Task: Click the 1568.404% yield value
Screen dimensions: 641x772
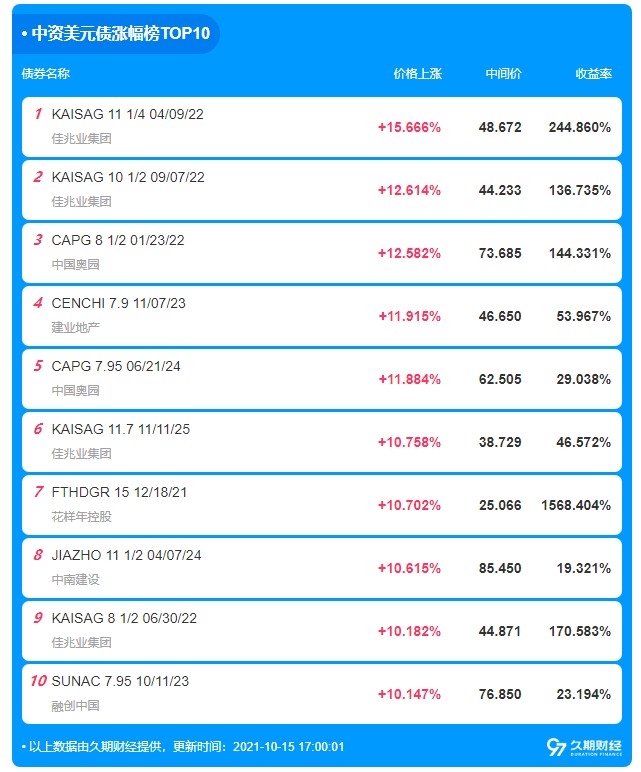Action: click(x=577, y=505)
